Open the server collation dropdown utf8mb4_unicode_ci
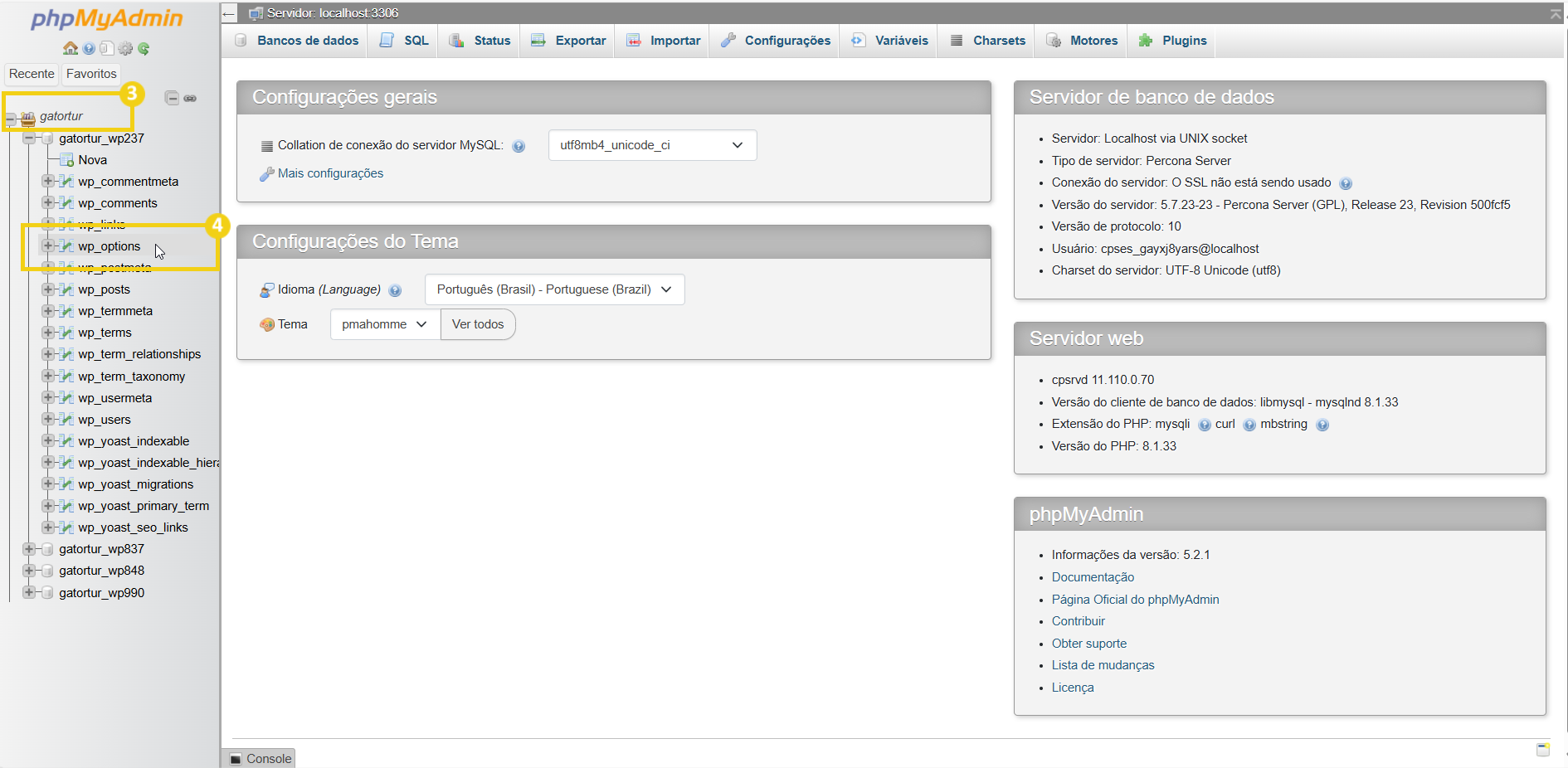 pos(652,145)
